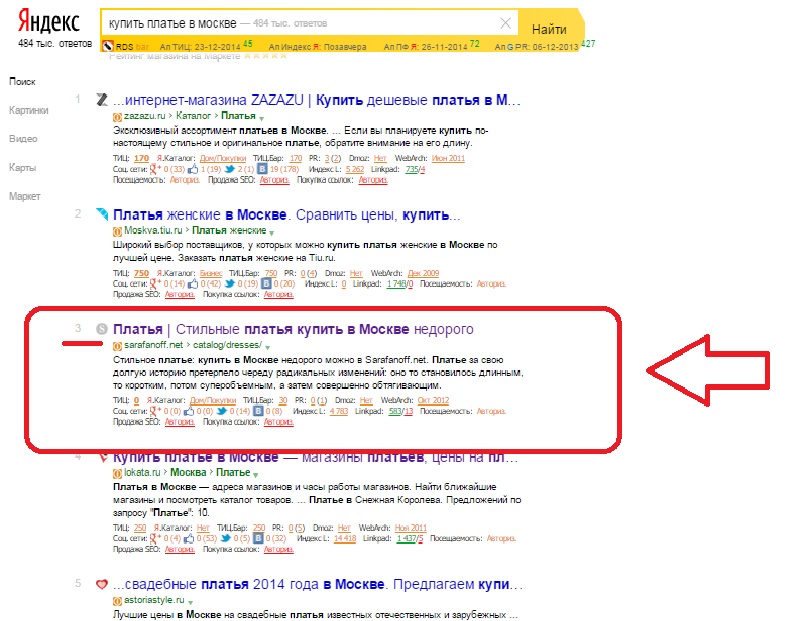This screenshot has height=621, width=807.
Task: Click VK icon in lokata.ru stats
Action: (258, 538)
